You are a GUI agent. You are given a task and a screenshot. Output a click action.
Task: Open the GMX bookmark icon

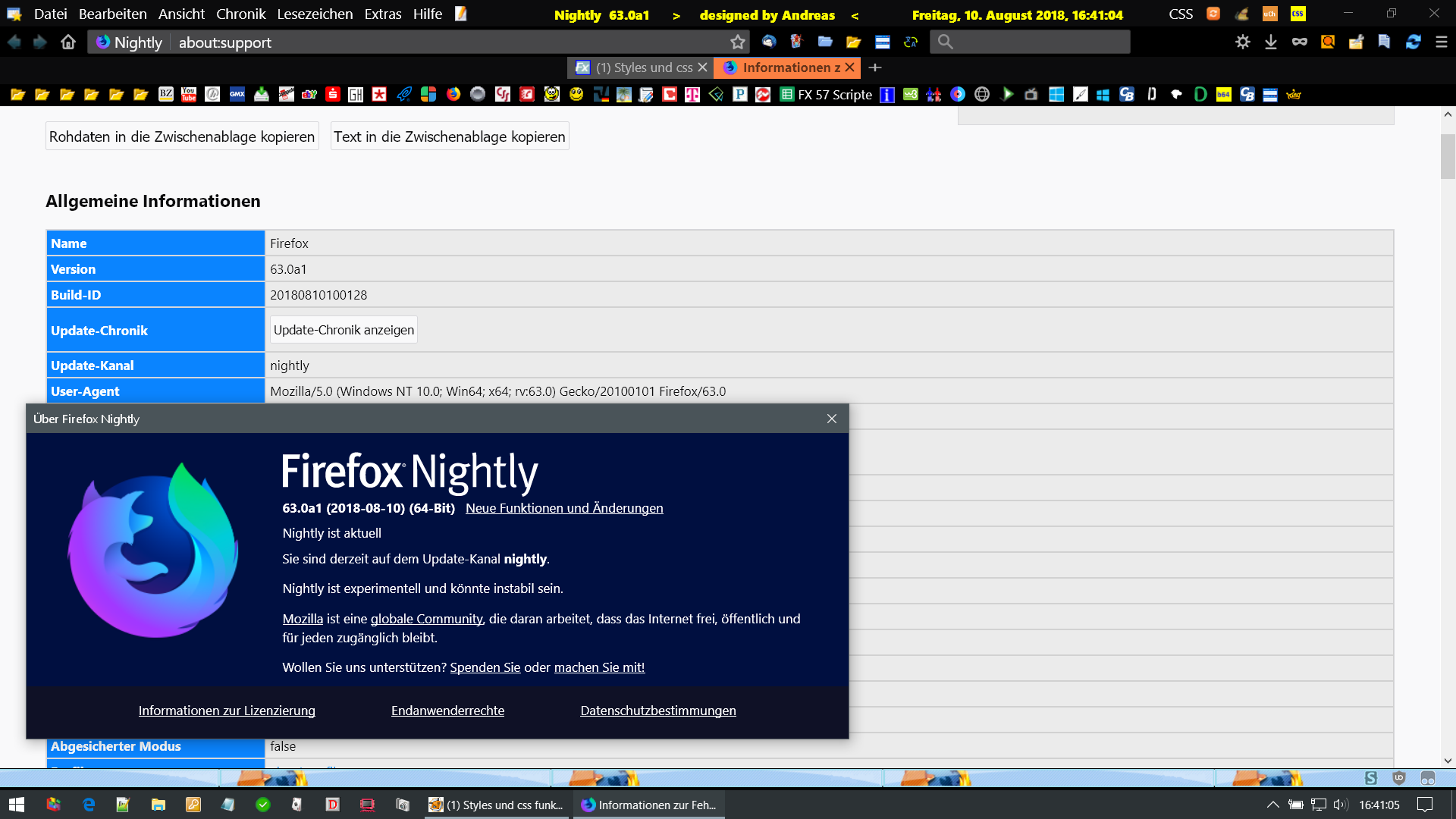click(237, 95)
